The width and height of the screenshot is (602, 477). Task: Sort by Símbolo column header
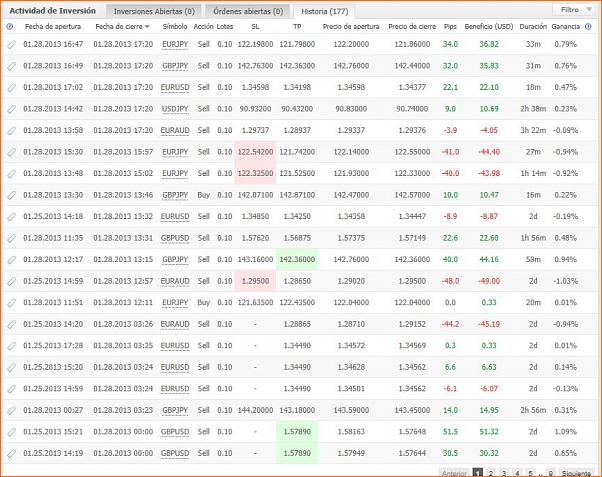point(175,26)
